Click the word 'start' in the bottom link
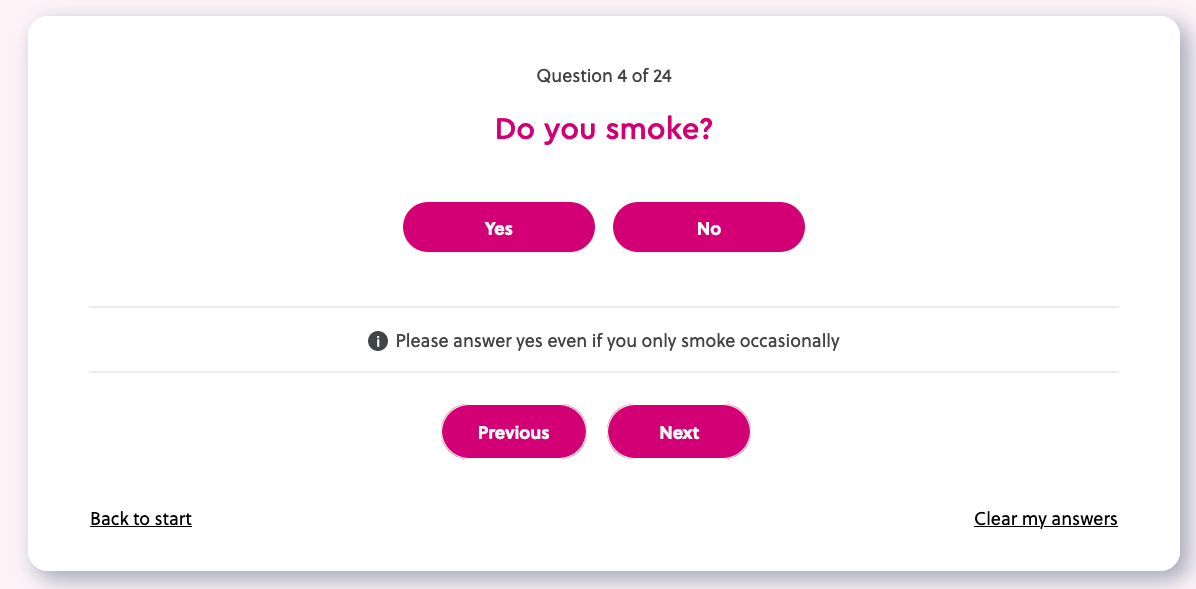1196x589 pixels. click(x=172, y=519)
